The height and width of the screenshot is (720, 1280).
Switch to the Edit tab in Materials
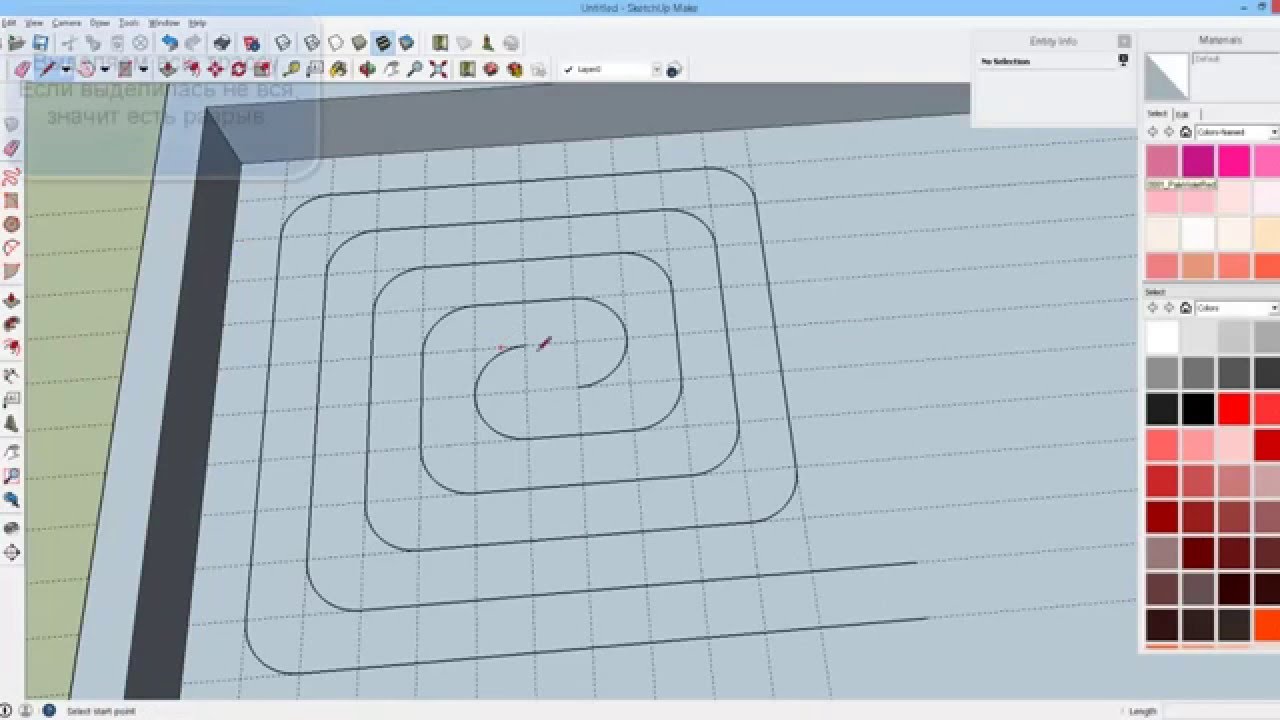(1183, 114)
